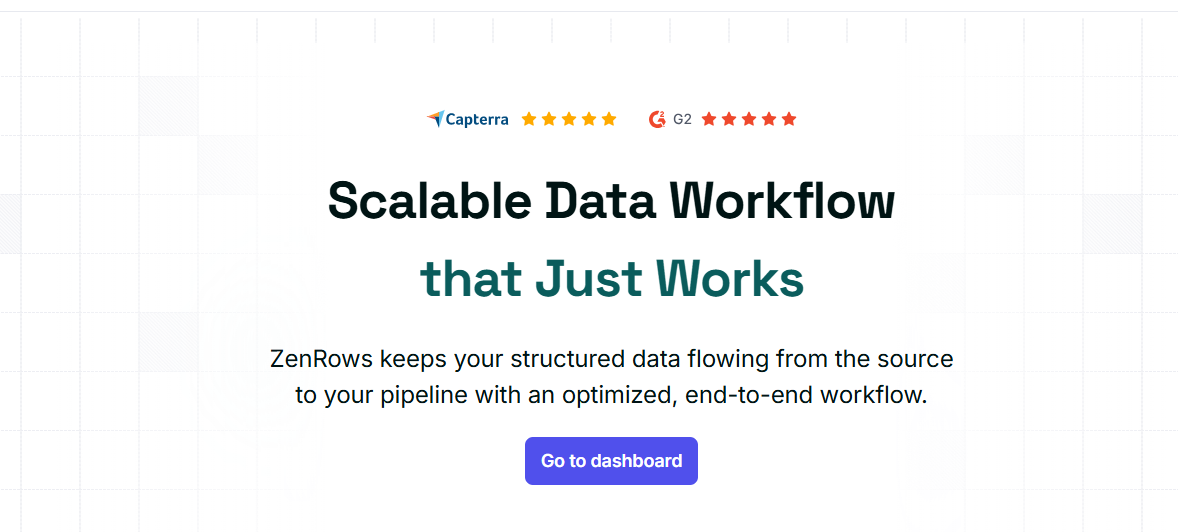Click the fourth Capterra rating star

click(589, 119)
